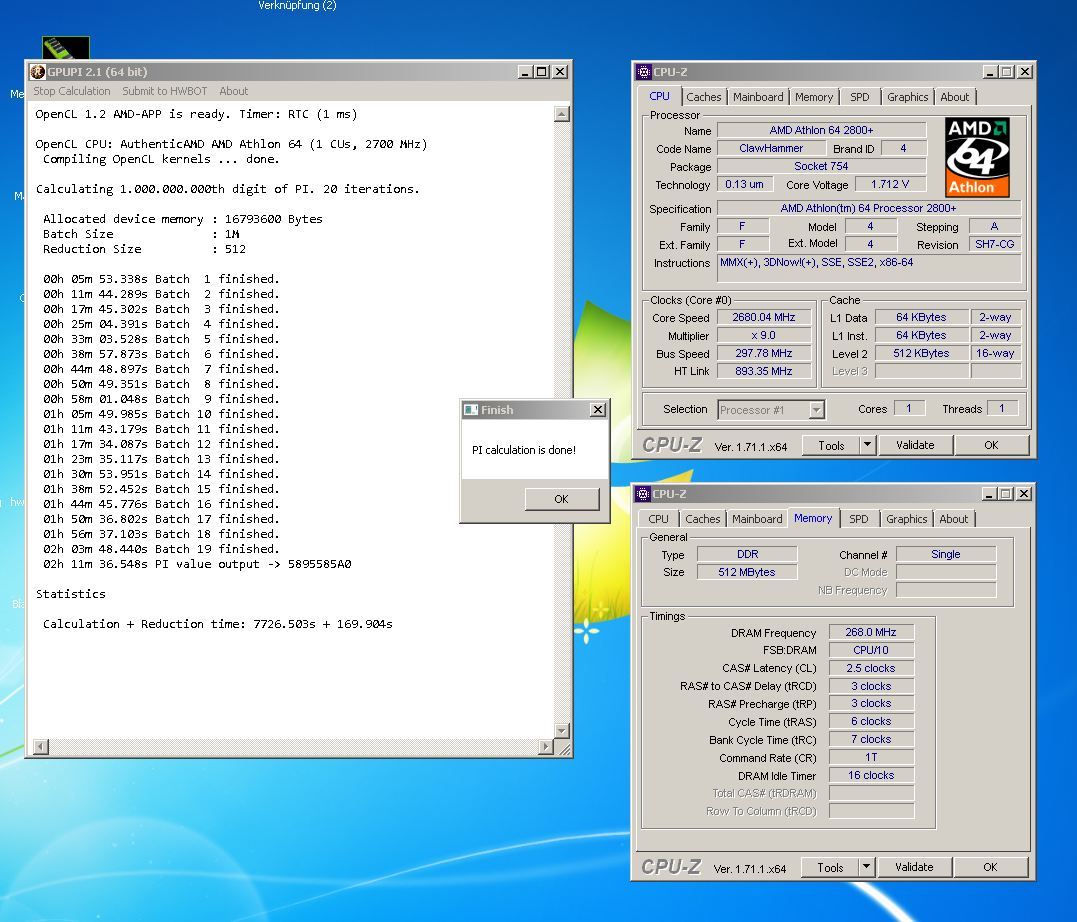The height and width of the screenshot is (922, 1077).
Task: Close the Finish dialog with X
Action: coord(598,409)
